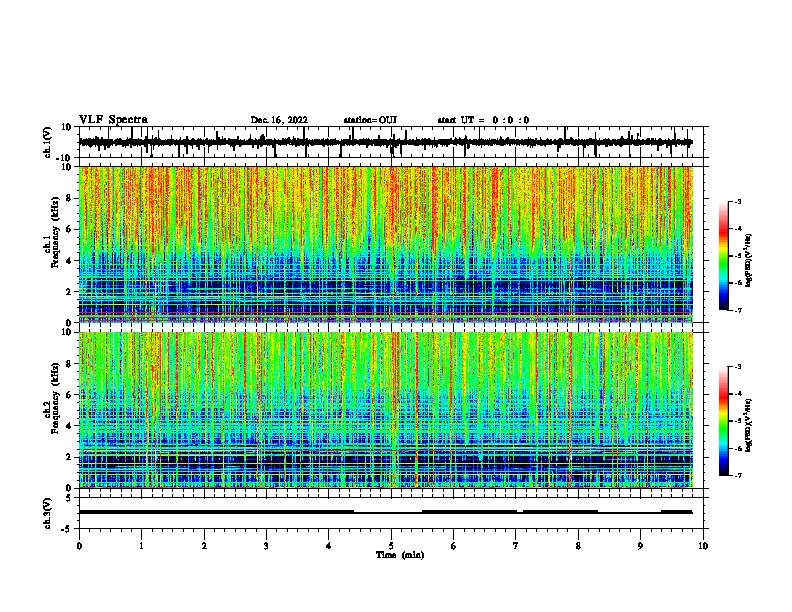Click the "8" tick on ch.2 frequency axis
This screenshot has height=612, width=792.
(70, 363)
